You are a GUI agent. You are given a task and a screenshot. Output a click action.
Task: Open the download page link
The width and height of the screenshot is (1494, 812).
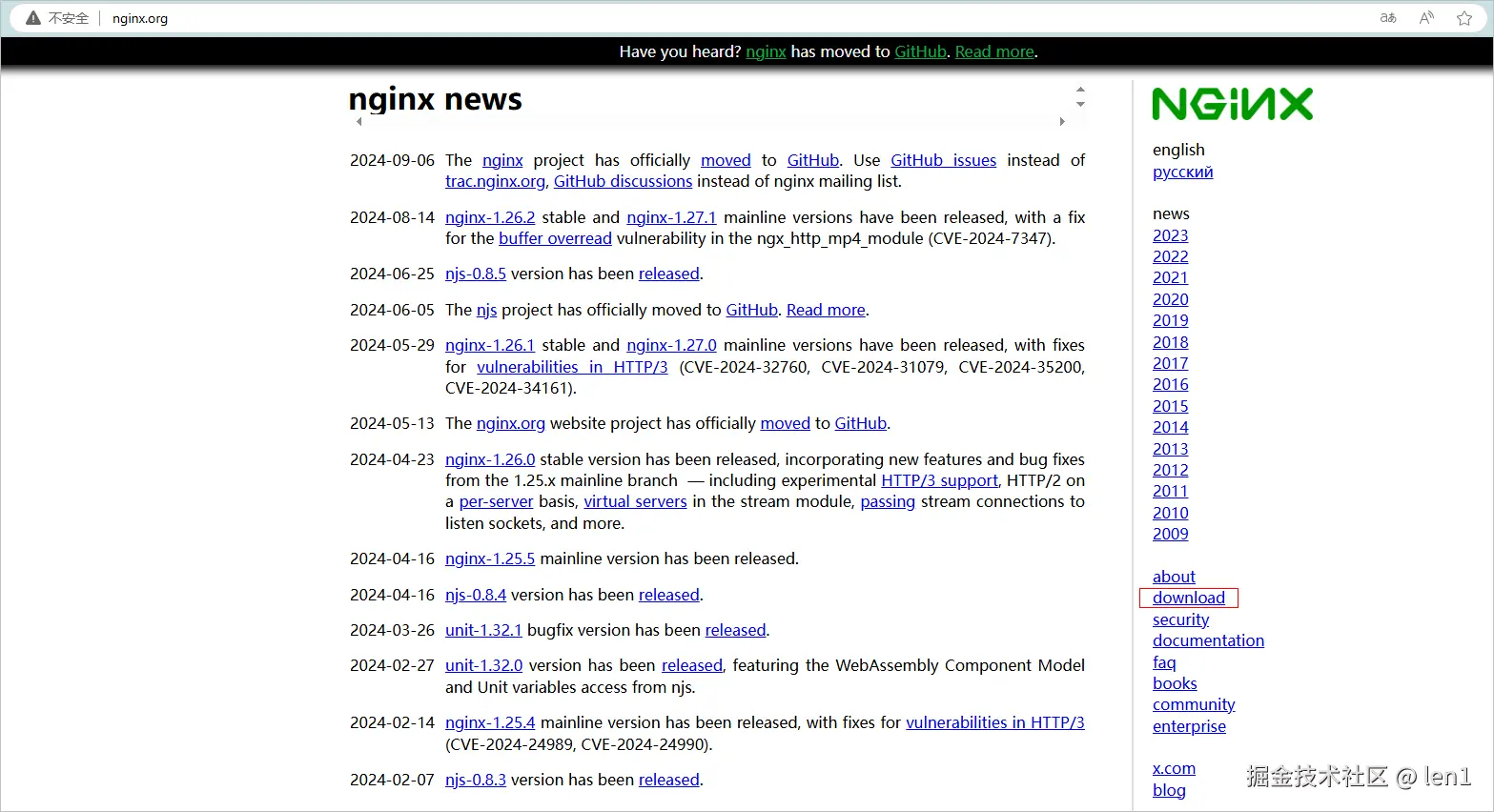pyautogui.click(x=1188, y=598)
